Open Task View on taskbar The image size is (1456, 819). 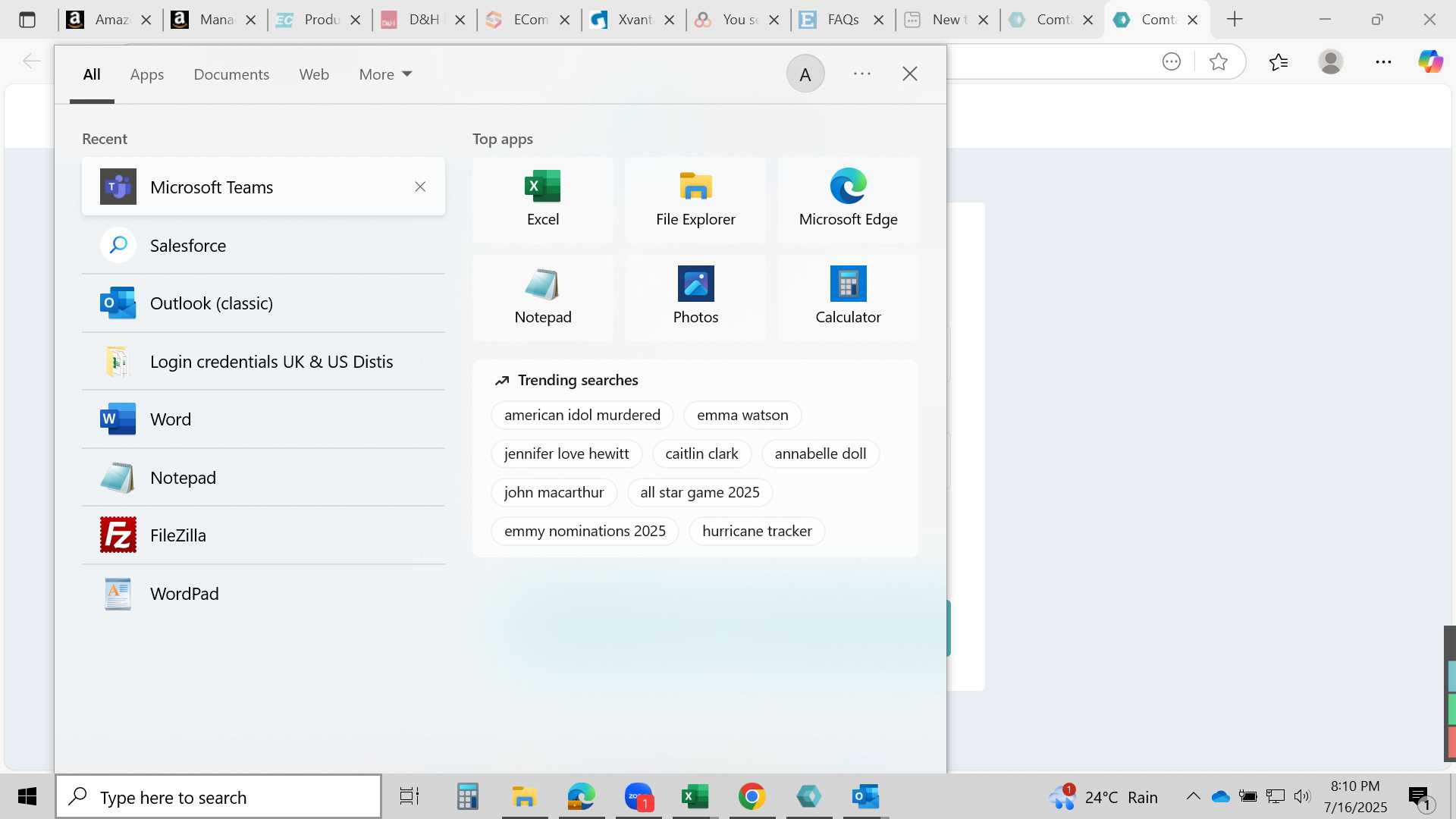[x=409, y=797]
